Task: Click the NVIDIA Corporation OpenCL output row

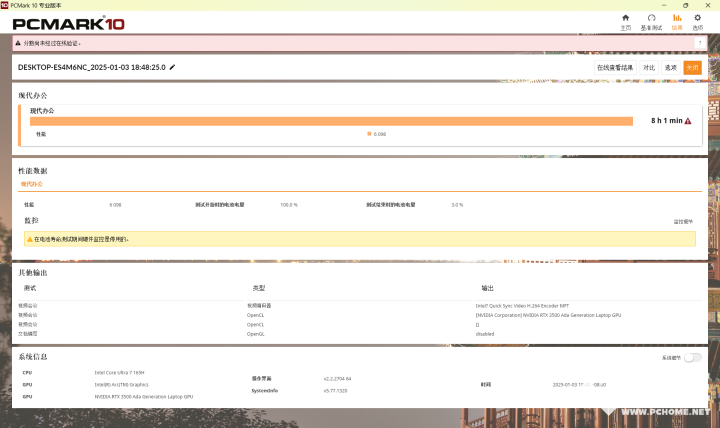Action: 548,315
